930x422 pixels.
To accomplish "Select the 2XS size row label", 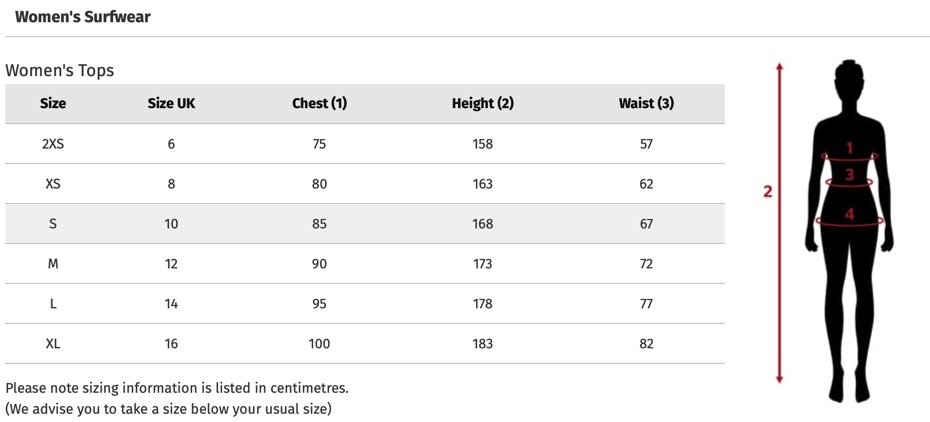I will point(53,144).
